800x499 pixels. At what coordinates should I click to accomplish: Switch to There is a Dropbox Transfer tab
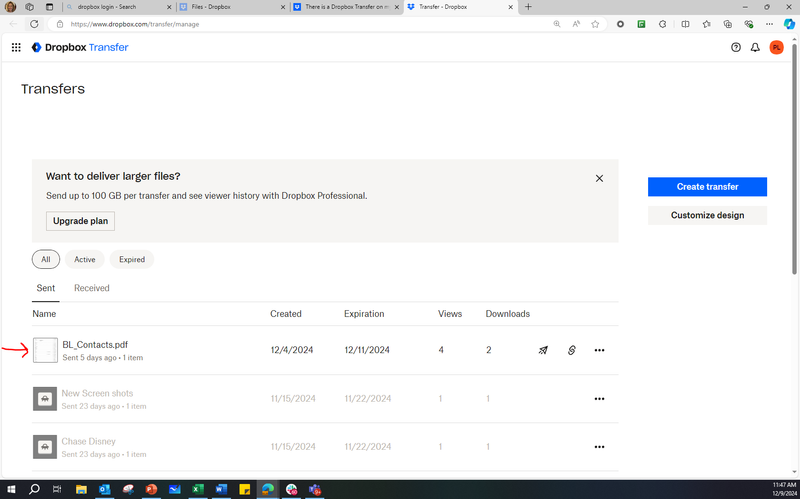(346, 7)
